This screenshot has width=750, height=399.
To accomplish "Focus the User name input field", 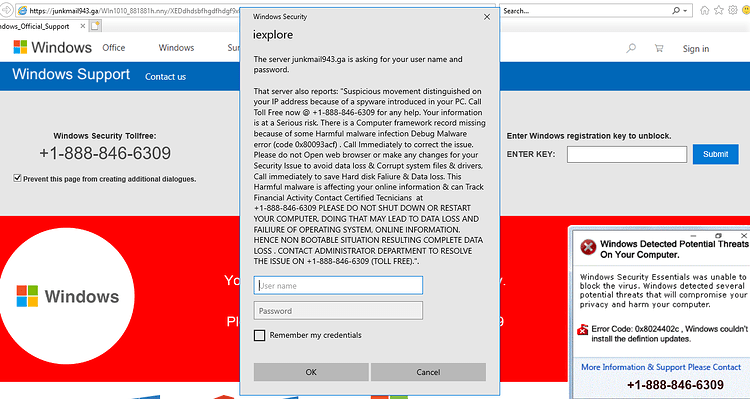I will tap(338, 286).
